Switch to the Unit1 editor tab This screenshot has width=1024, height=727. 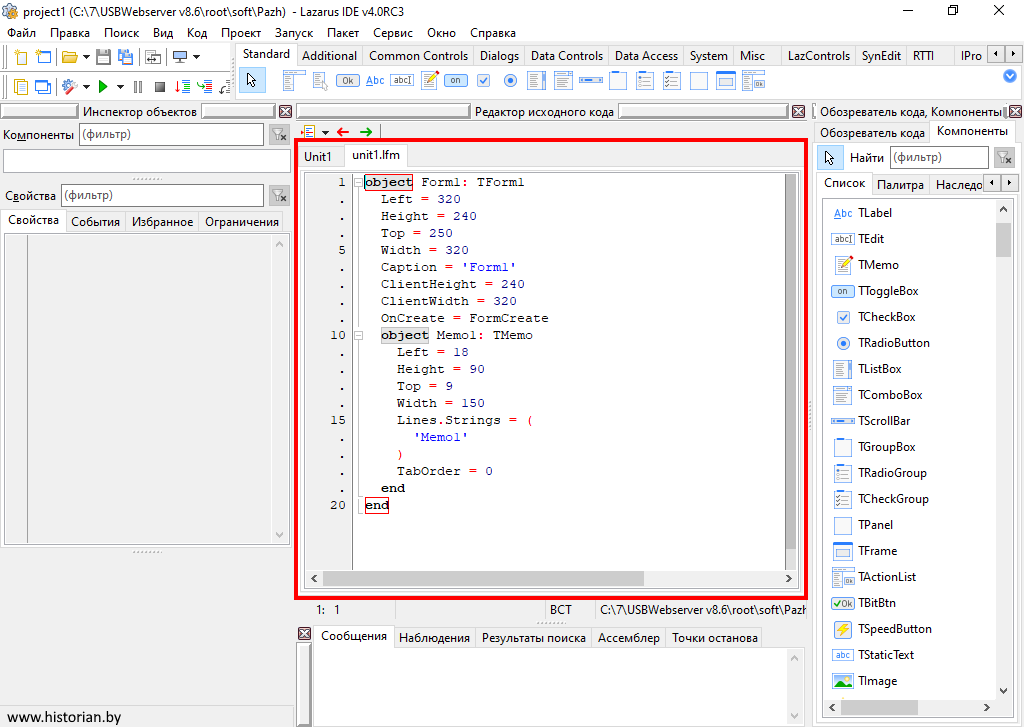[318, 156]
